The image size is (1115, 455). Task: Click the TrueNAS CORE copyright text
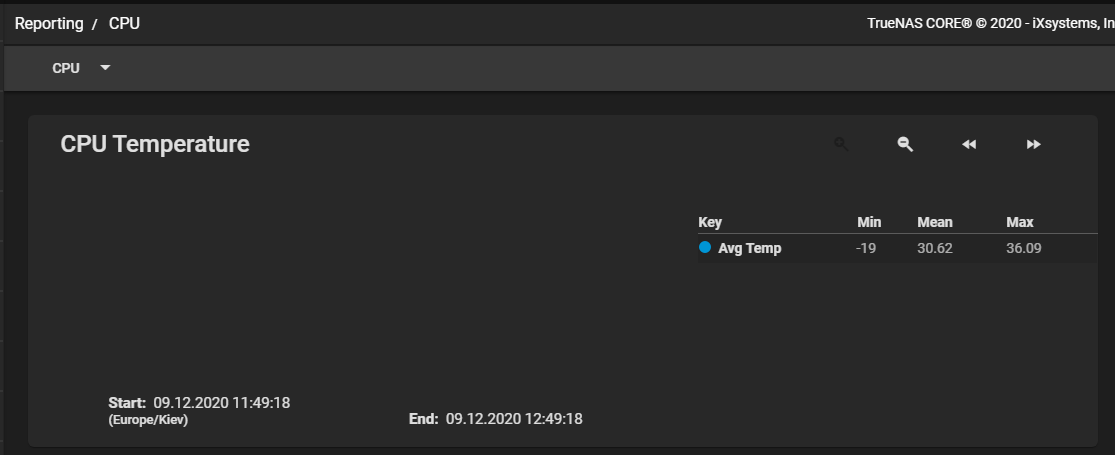[x=991, y=23]
